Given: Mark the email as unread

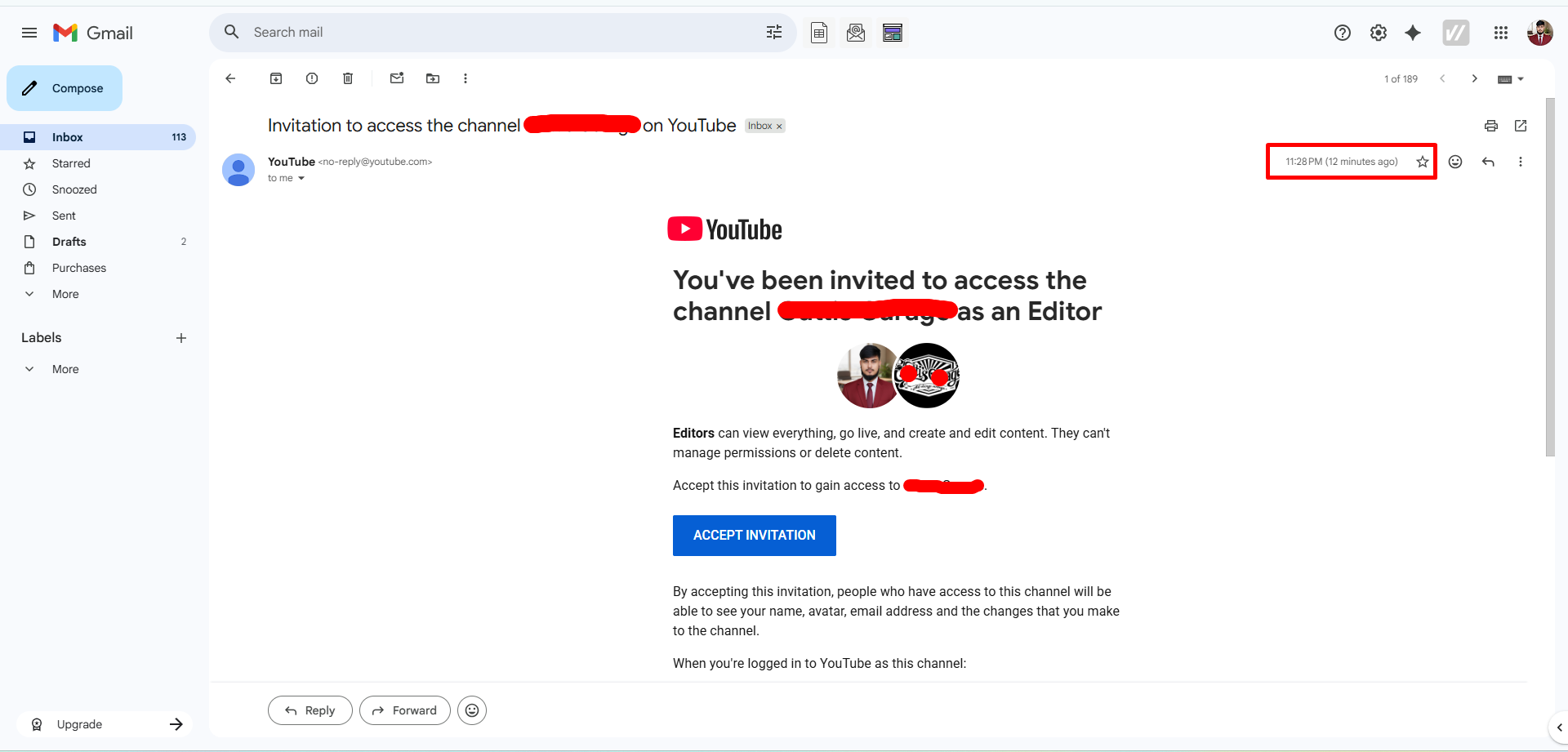Looking at the screenshot, I should click(397, 78).
